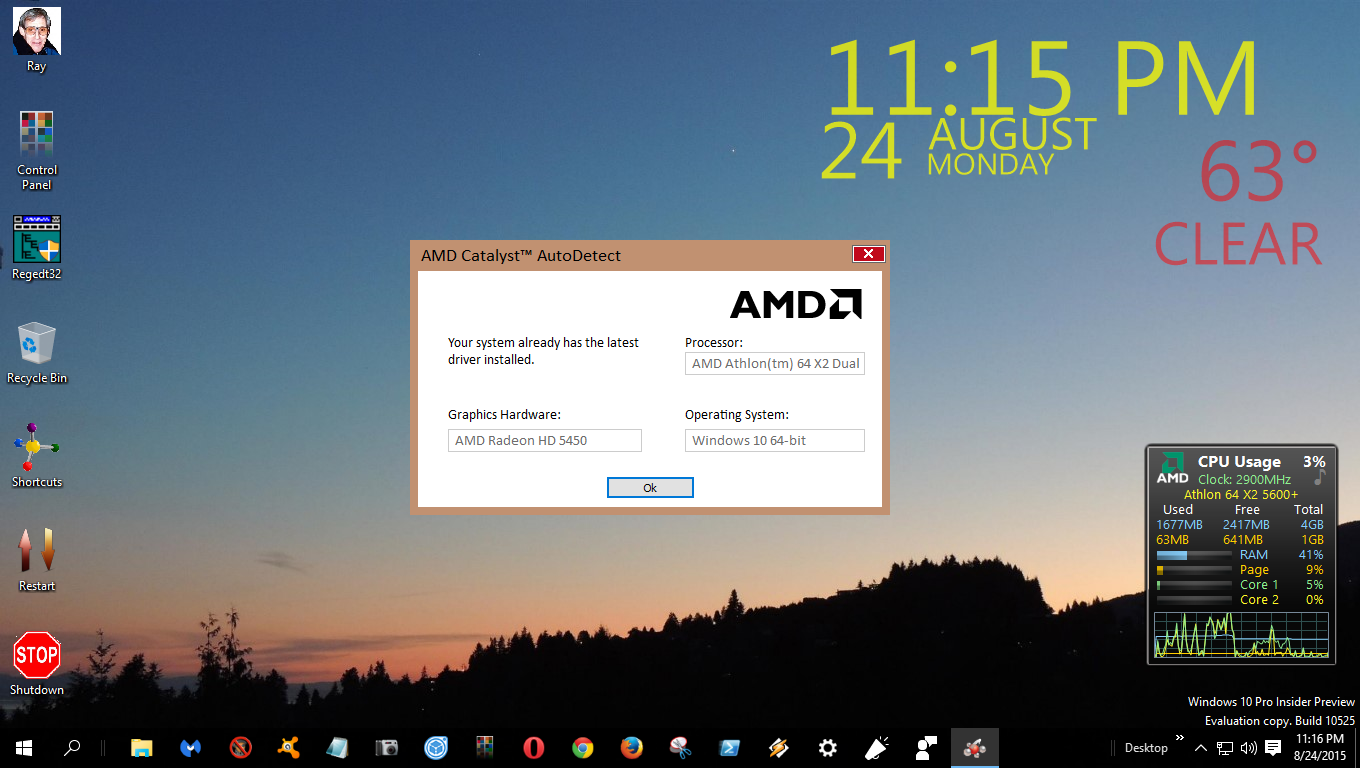Click the CLEAR weather condition text
Image resolution: width=1360 pixels, height=768 pixels.
(1238, 245)
